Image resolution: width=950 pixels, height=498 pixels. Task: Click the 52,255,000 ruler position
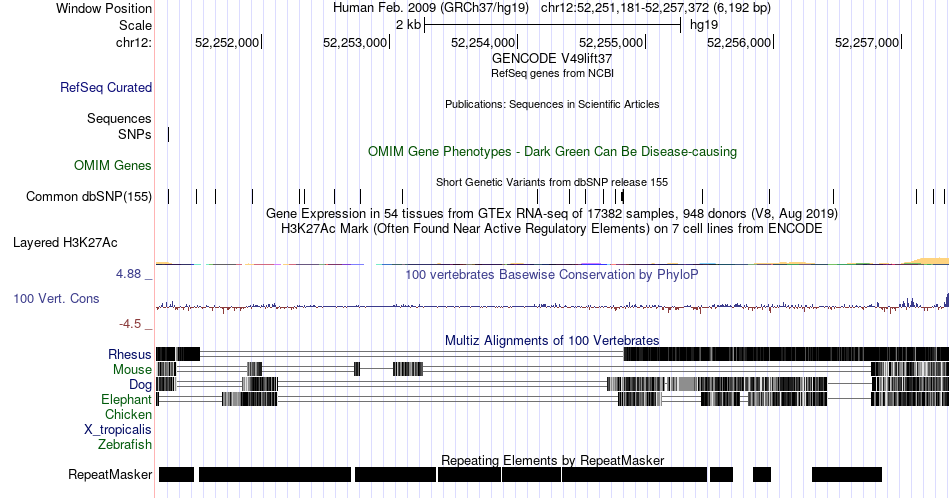pyautogui.click(x=611, y=42)
